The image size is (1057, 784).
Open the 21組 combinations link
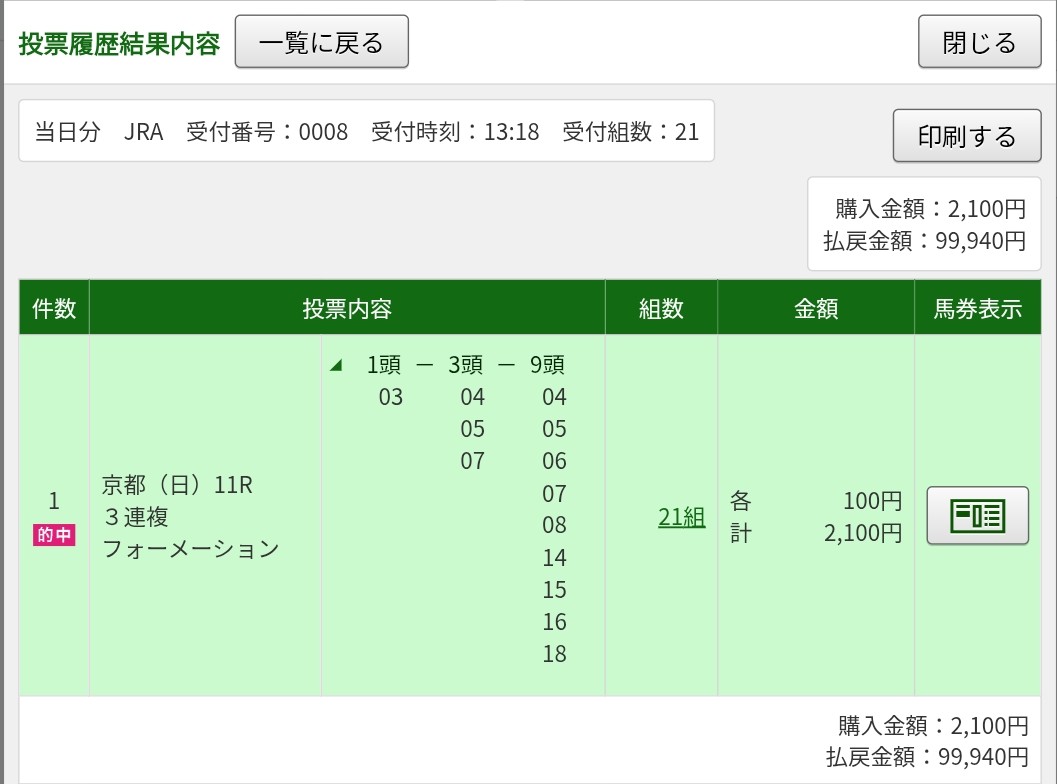click(682, 517)
